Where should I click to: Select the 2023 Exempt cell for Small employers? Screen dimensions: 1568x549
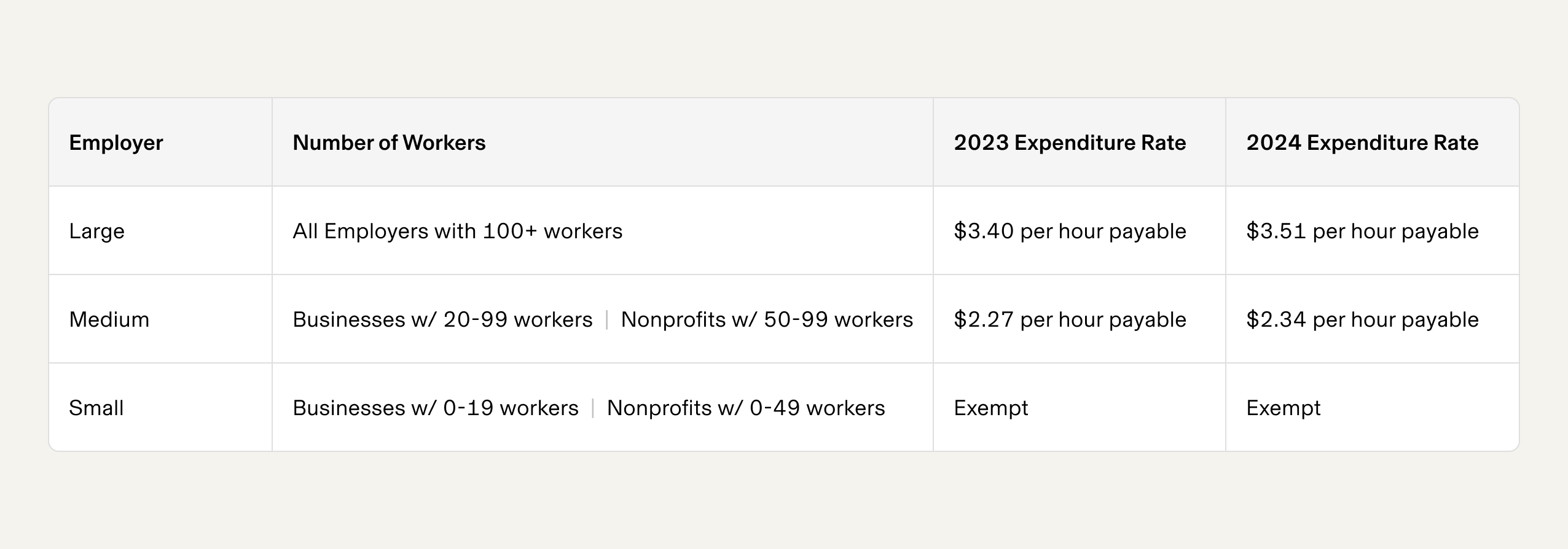[x=990, y=408]
